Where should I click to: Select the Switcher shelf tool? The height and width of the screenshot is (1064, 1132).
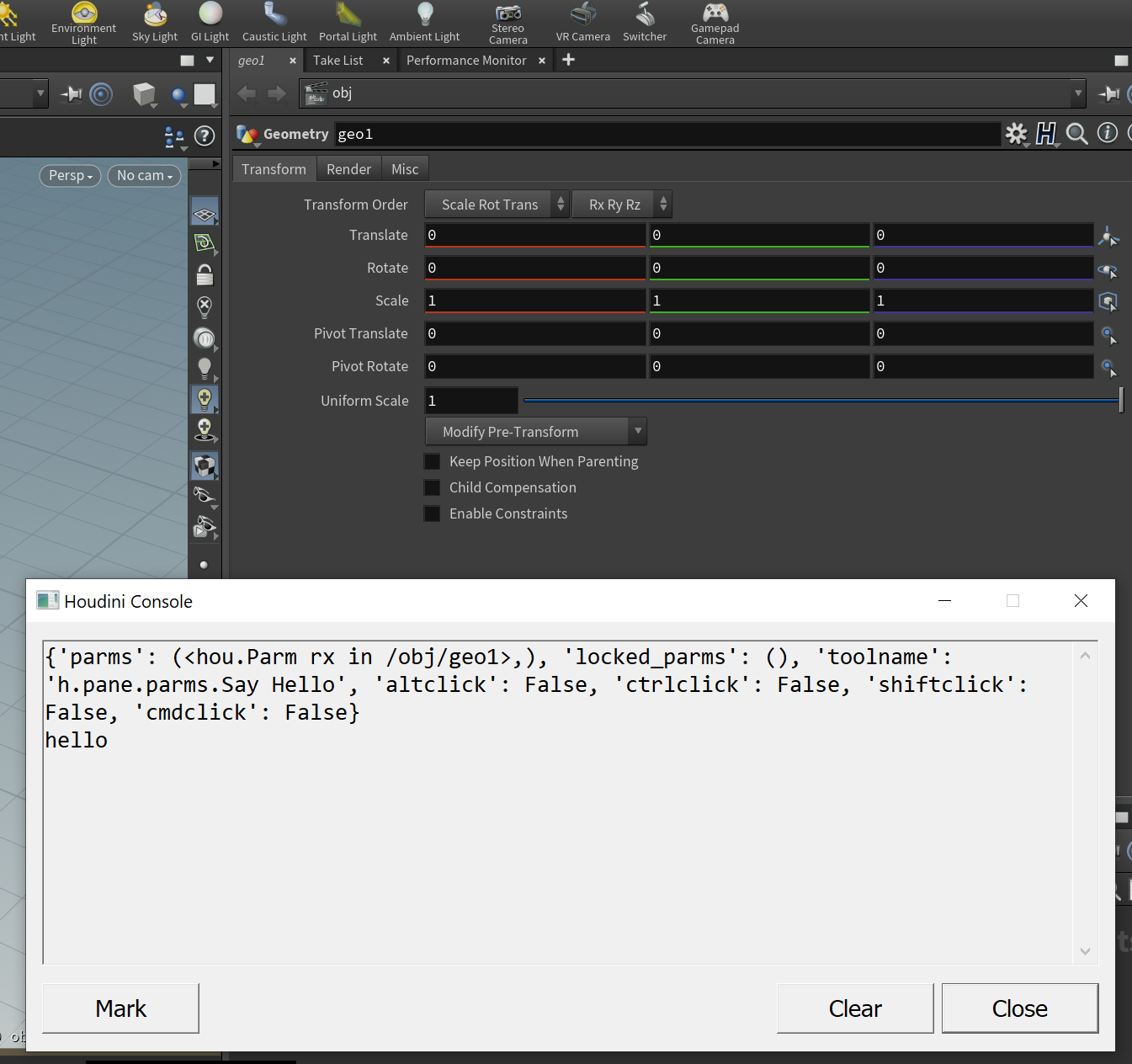[x=645, y=23]
